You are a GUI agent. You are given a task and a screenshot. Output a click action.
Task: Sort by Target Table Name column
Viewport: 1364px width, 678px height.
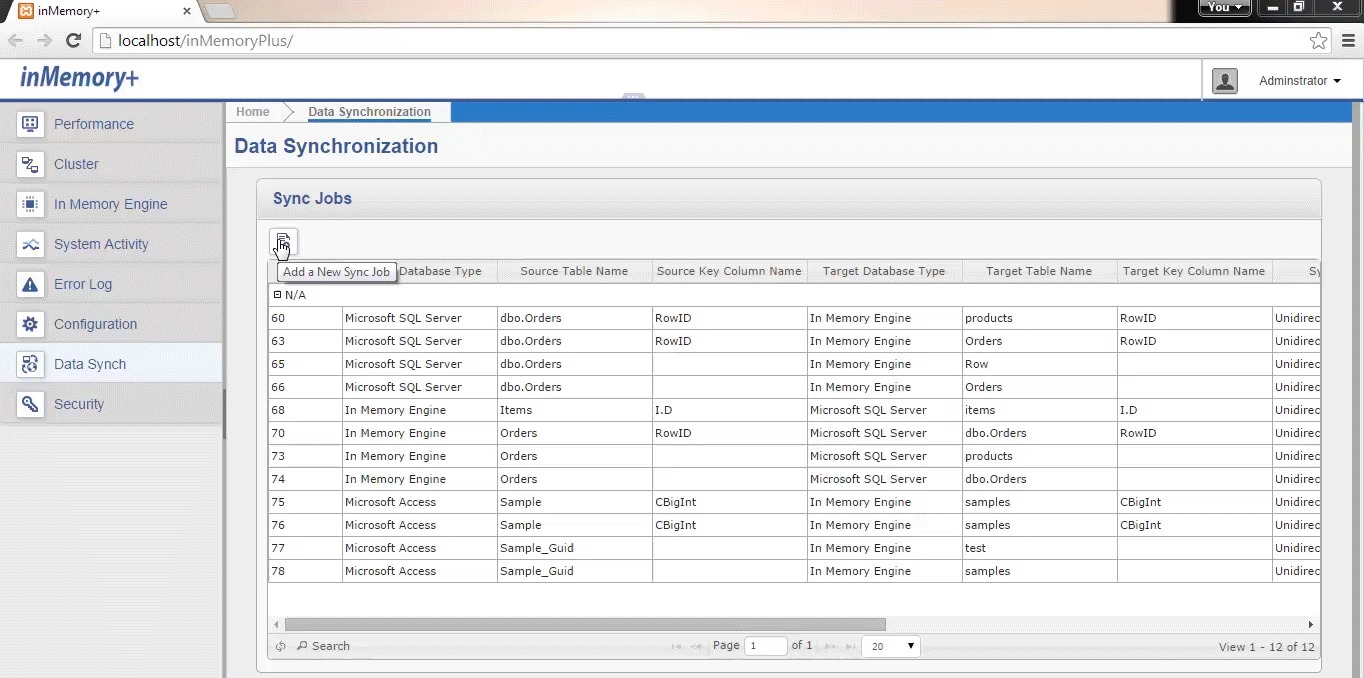coord(1039,271)
